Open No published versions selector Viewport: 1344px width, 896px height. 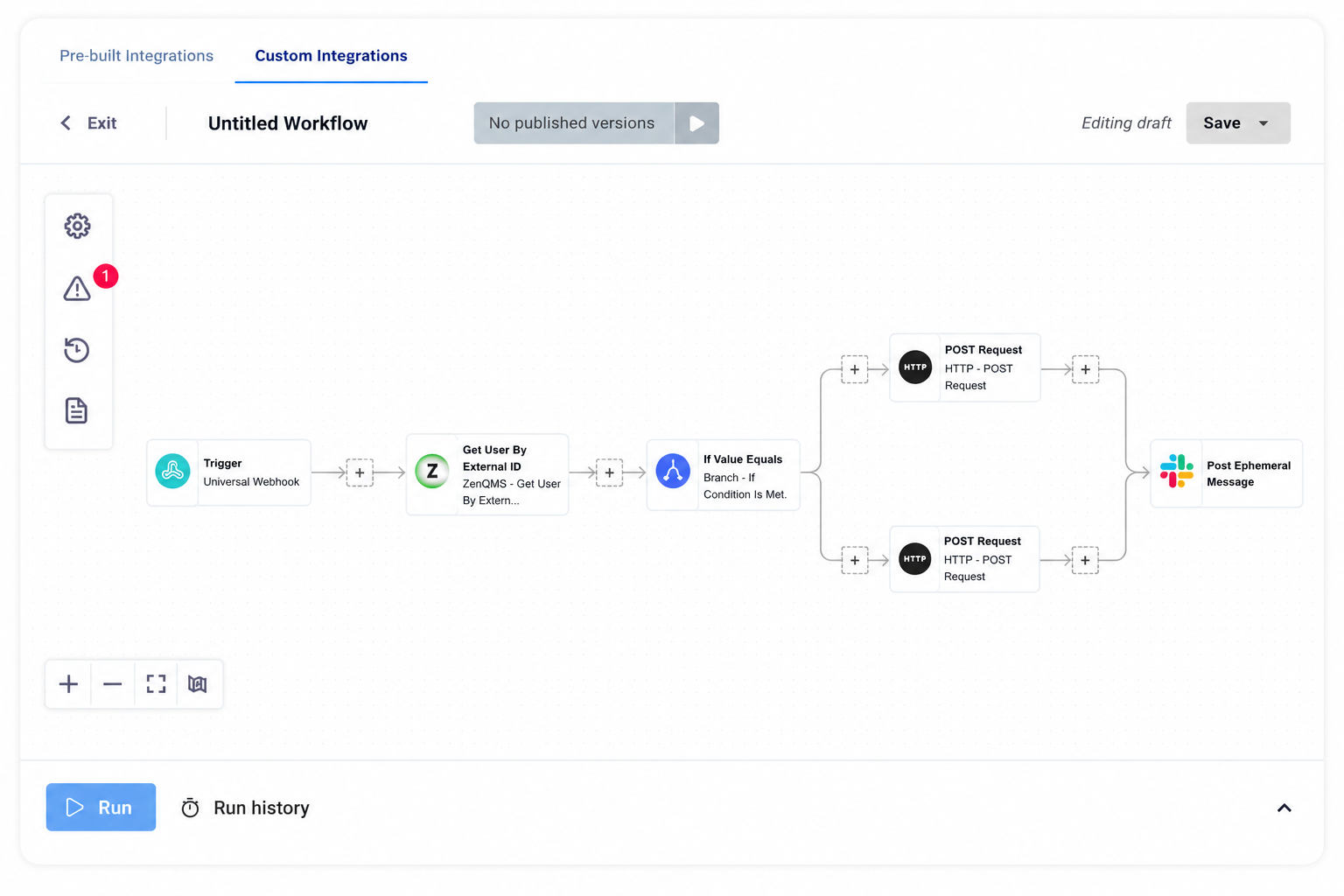[x=574, y=123]
